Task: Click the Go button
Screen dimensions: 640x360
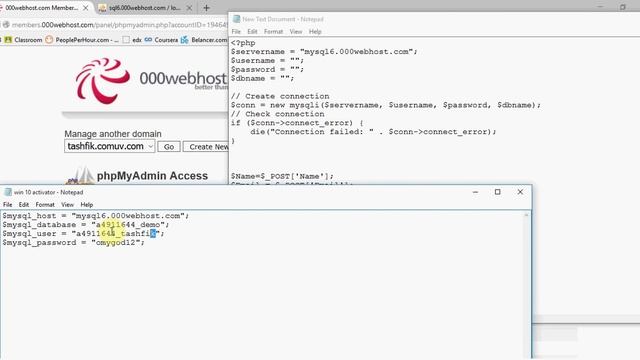Action: tap(169, 147)
